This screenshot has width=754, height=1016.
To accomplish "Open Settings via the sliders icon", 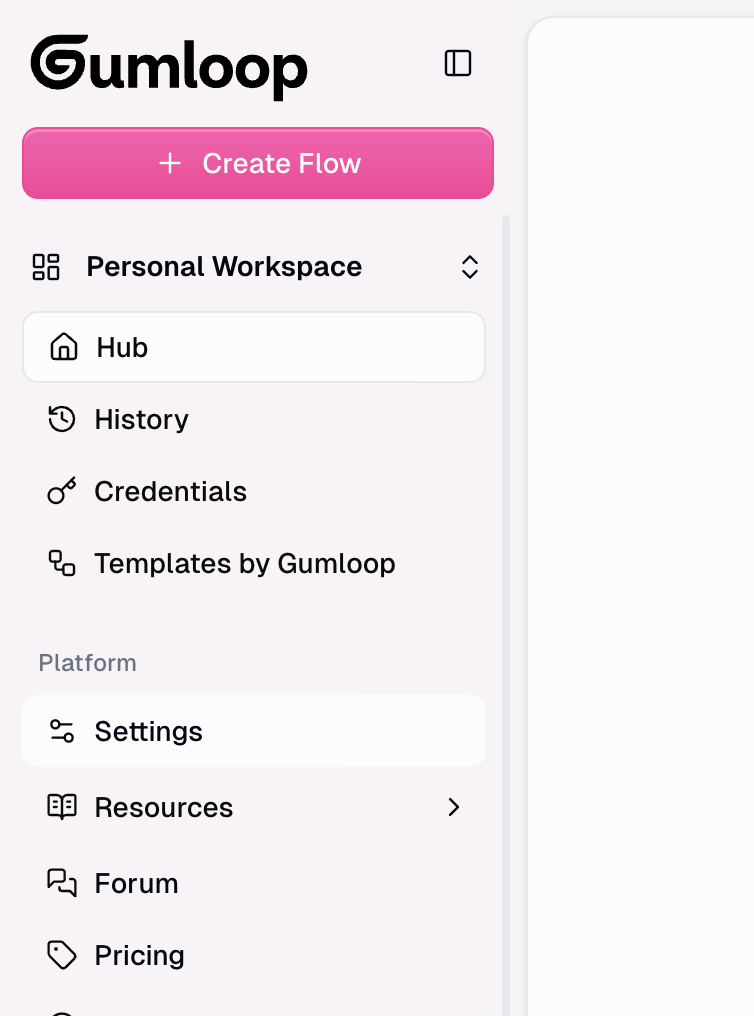I will (x=61, y=731).
